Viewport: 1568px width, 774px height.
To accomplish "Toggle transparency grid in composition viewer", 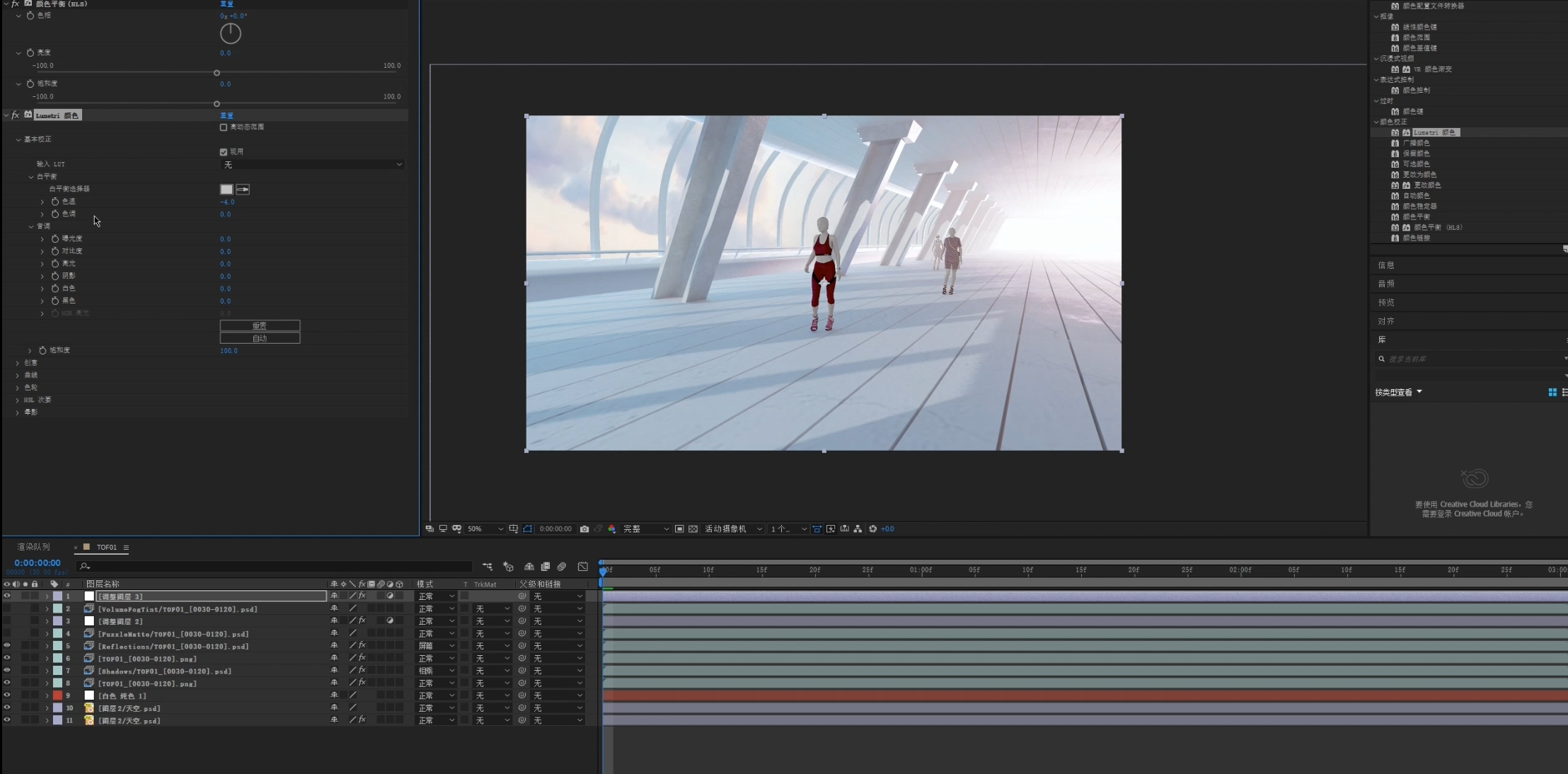I will [x=693, y=529].
